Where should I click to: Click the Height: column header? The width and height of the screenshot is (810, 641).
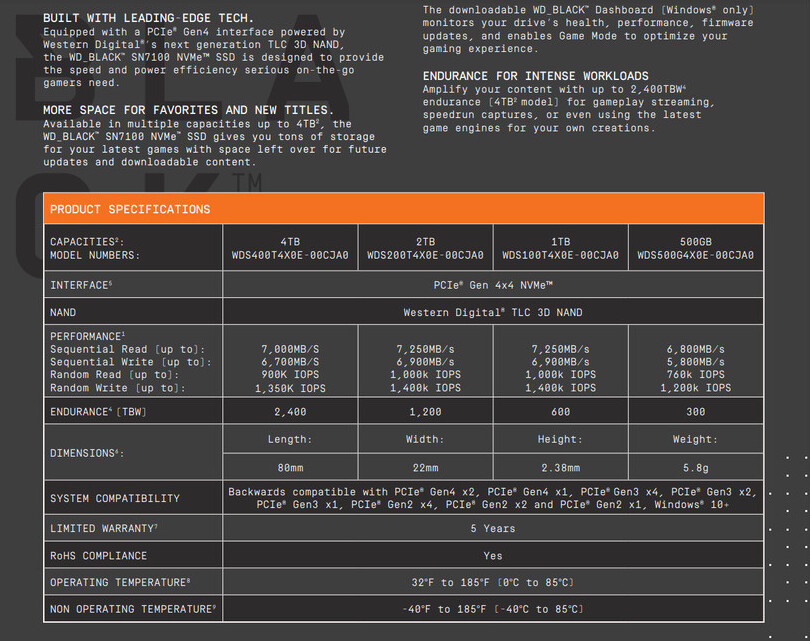pos(560,439)
